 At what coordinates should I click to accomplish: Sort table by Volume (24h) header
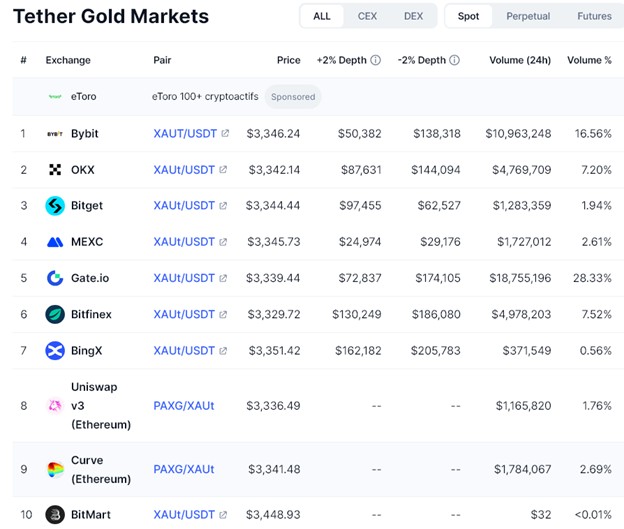point(519,60)
